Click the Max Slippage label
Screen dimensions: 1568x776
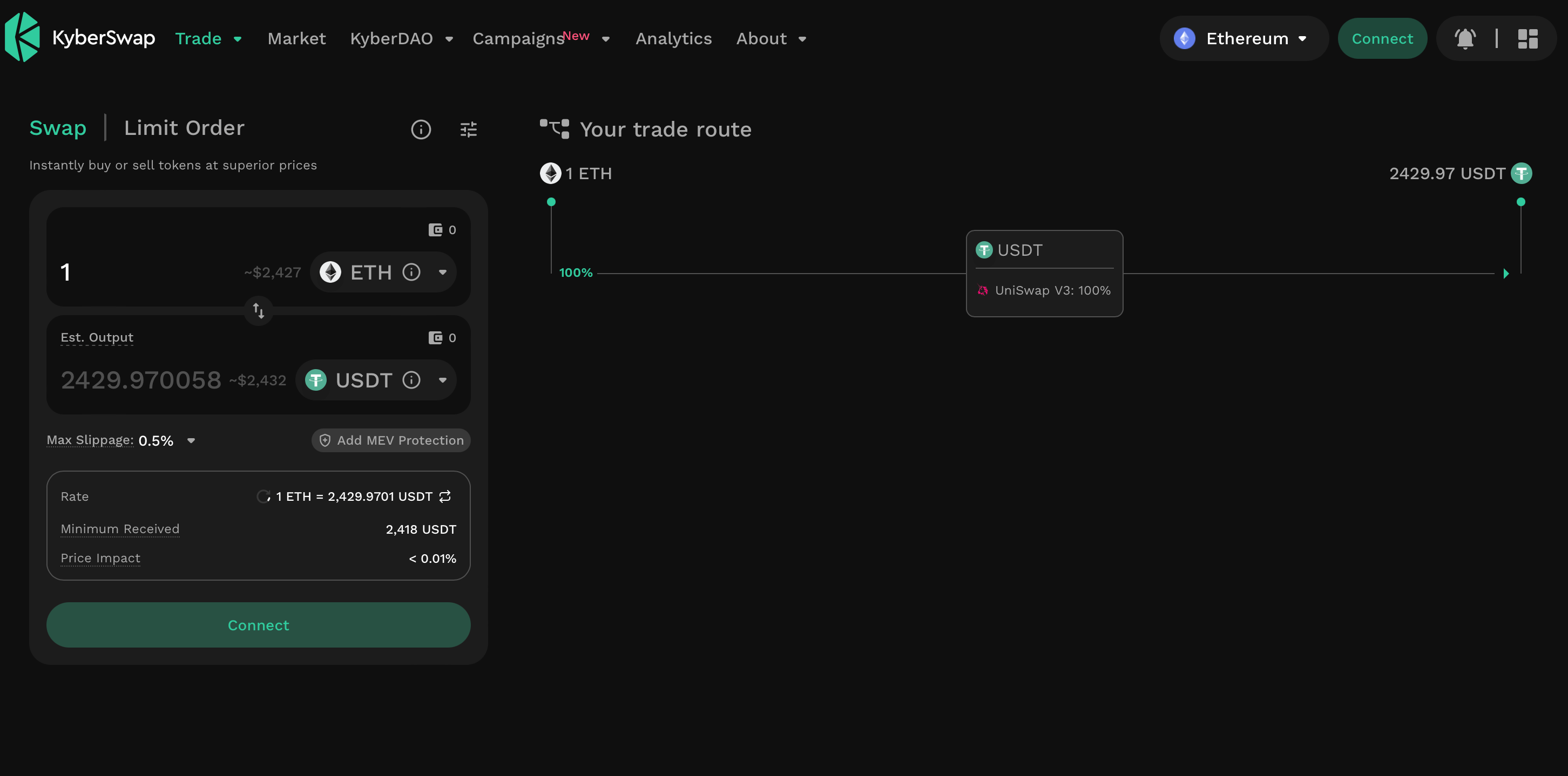coord(90,440)
